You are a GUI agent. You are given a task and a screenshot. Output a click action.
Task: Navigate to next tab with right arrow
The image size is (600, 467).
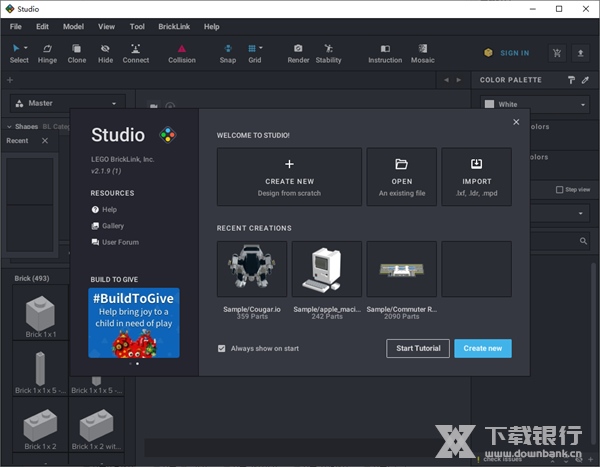[458, 80]
